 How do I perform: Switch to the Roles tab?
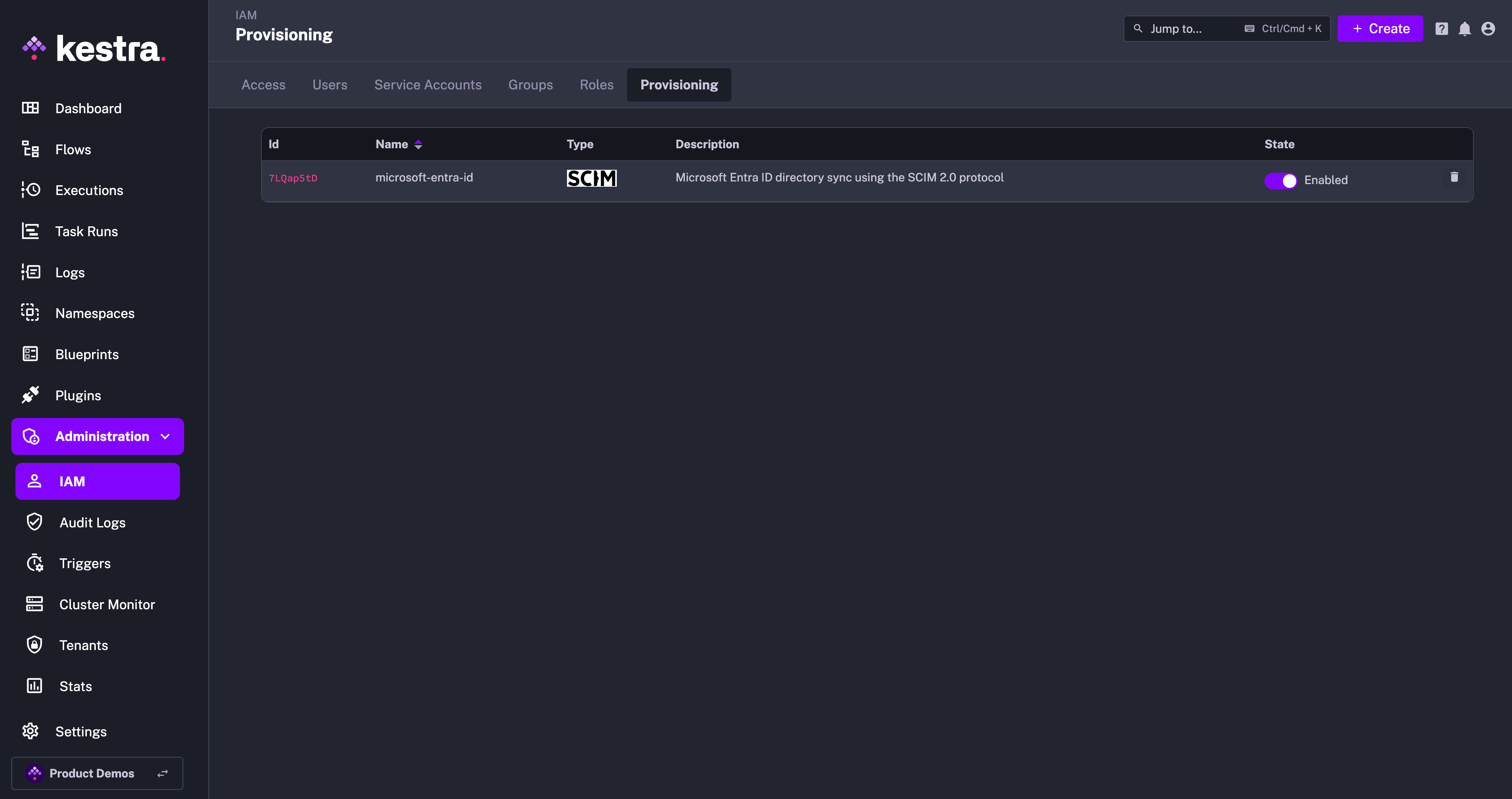(596, 85)
